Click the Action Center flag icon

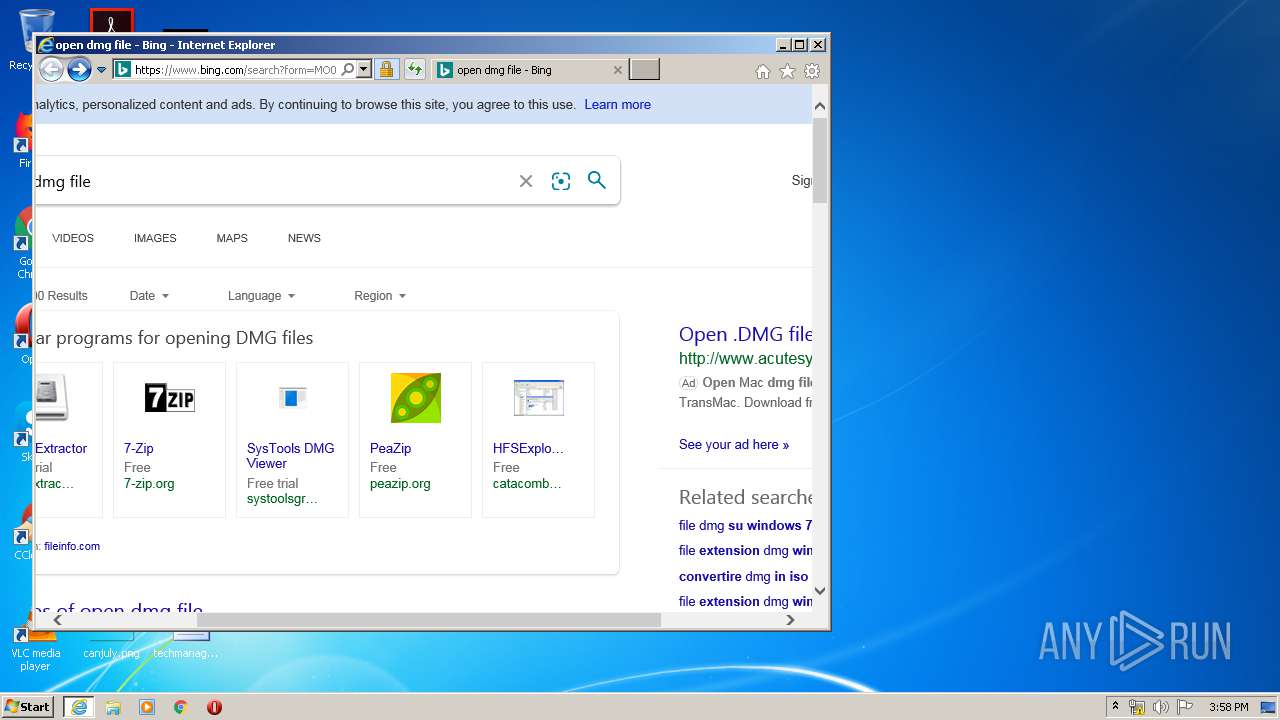coord(1185,707)
